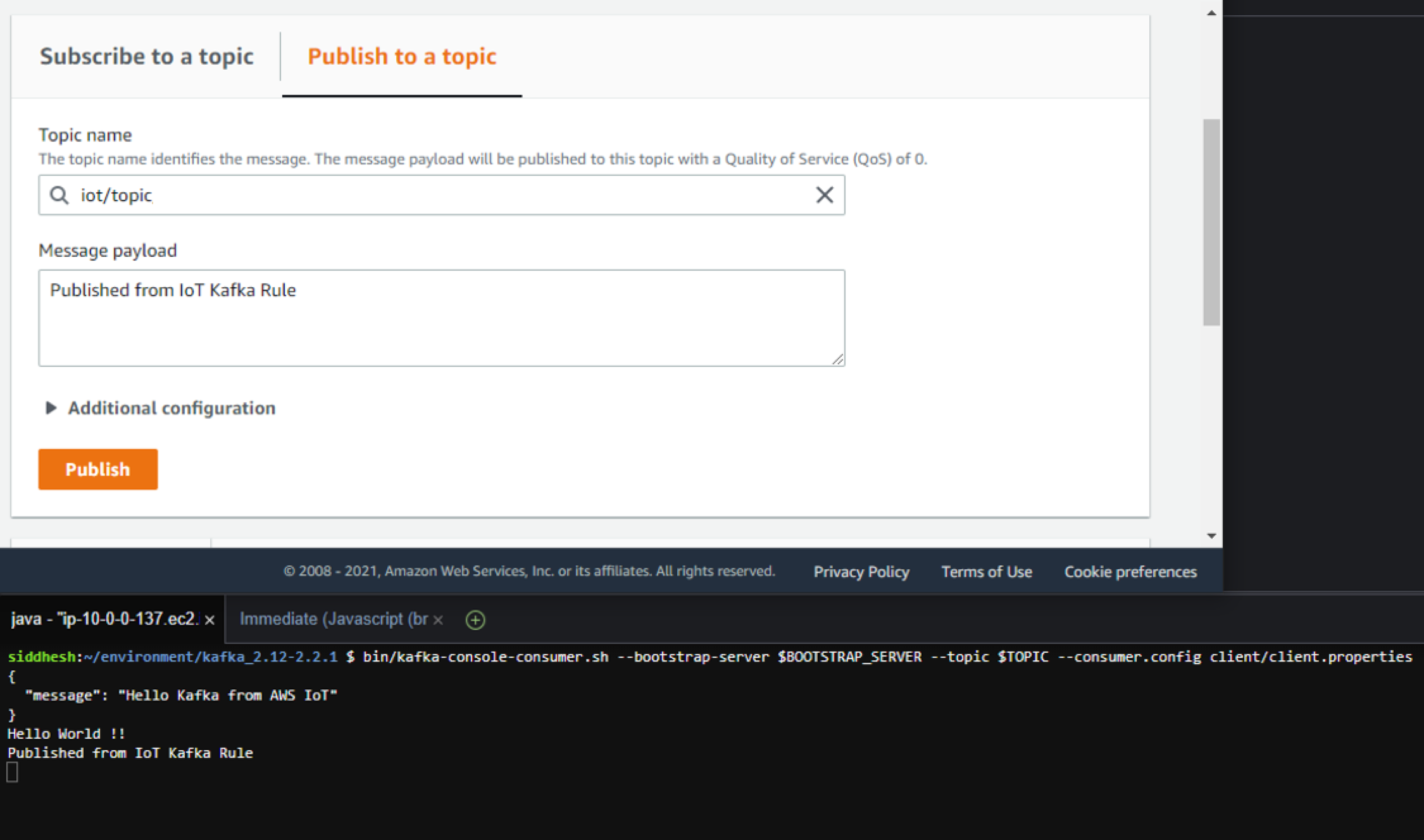Viewport: 1424px width, 840px height.
Task: Click the Message payload text area
Action: click(x=442, y=318)
